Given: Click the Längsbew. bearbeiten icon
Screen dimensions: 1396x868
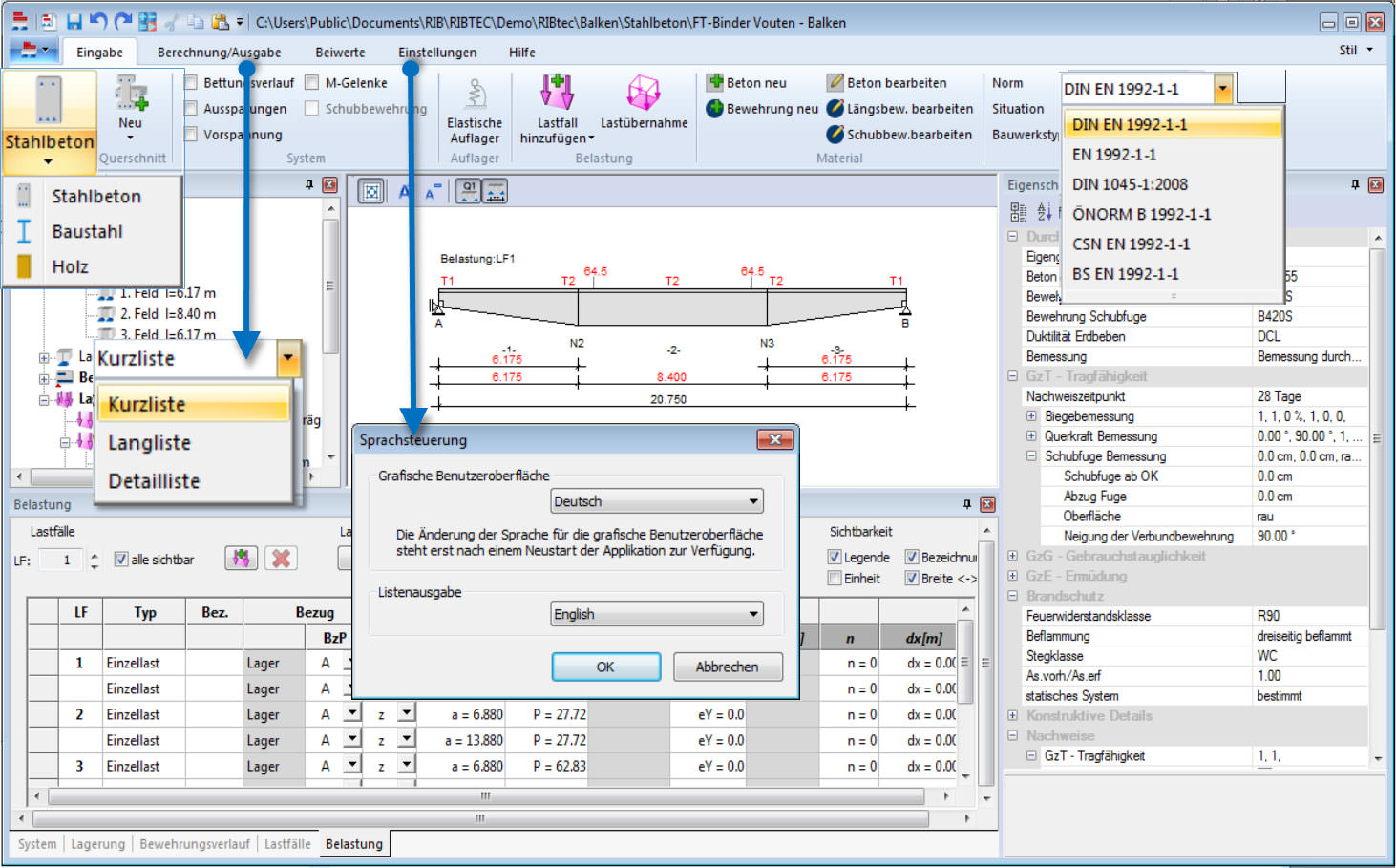Looking at the screenshot, I should pos(835,108).
